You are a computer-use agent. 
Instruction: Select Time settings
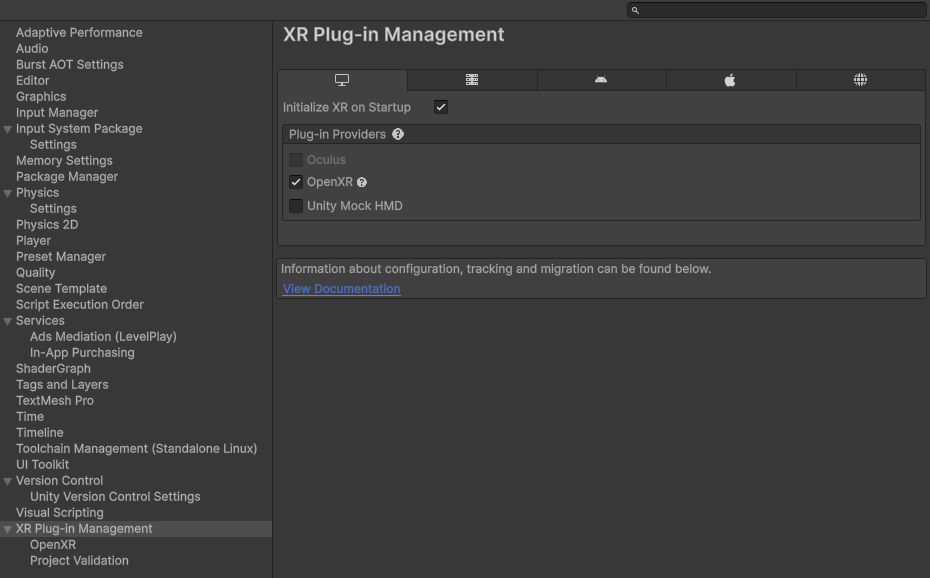[30, 417]
